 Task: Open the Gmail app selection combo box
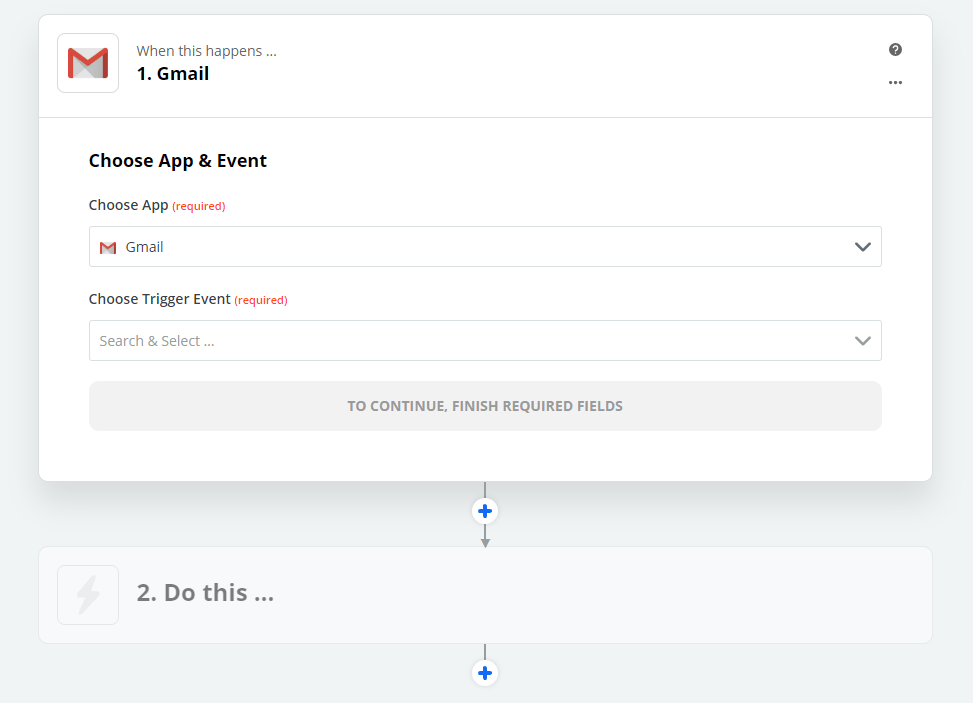(x=485, y=247)
